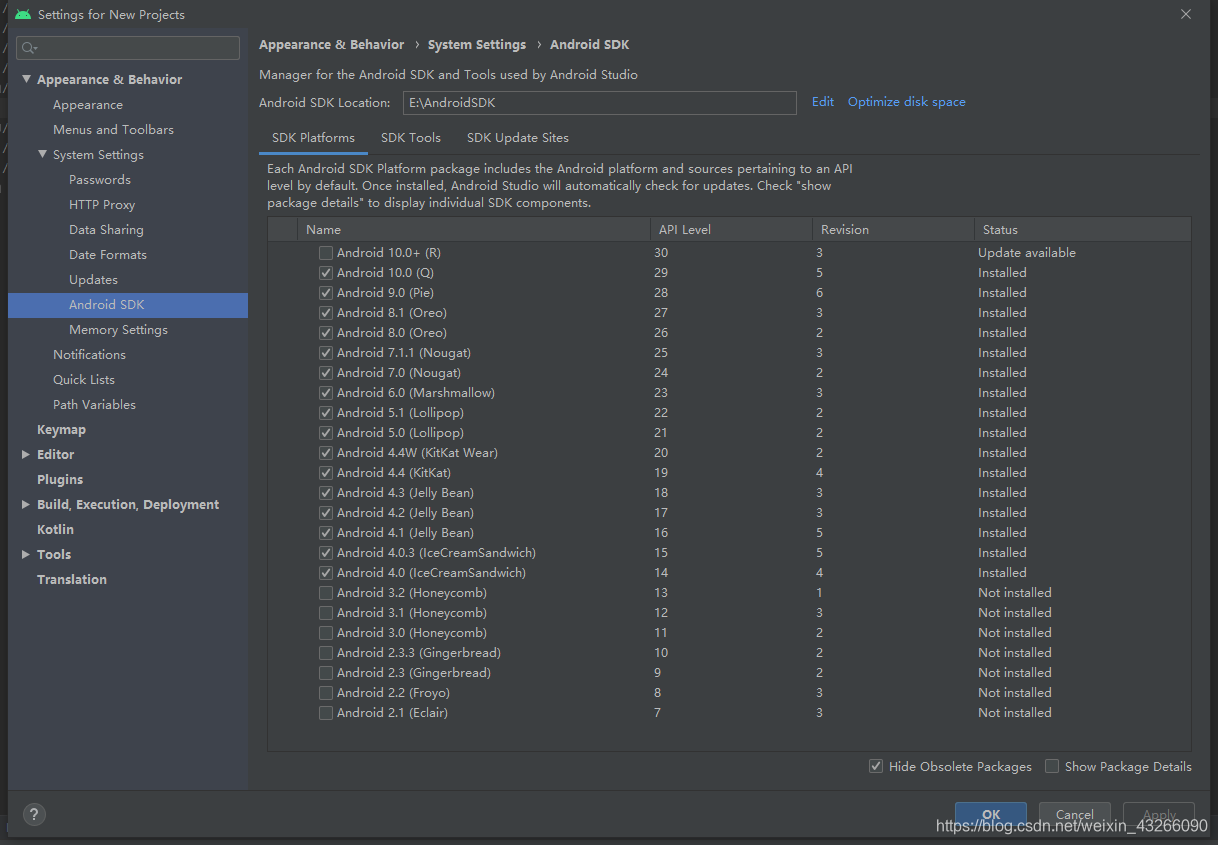Click the Edit link for SDK location
1218x845 pixels.
point(823,102)
